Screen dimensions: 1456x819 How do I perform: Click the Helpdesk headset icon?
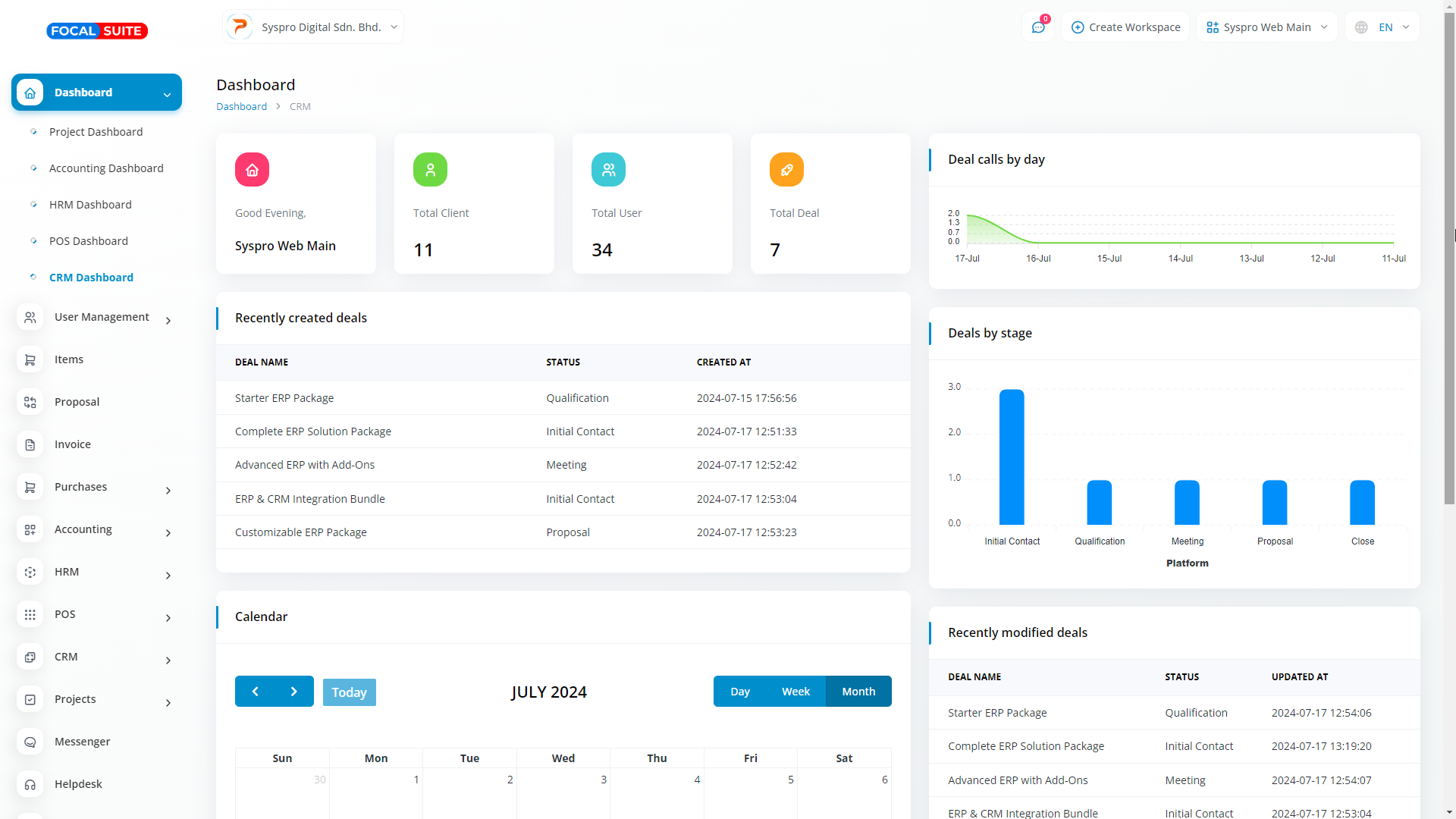coord(30,784)
